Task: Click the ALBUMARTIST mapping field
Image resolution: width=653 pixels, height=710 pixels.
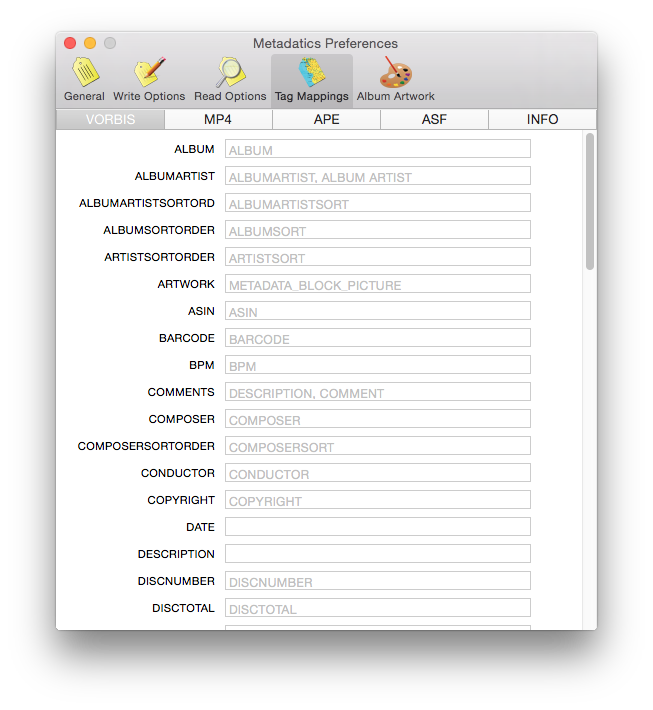Action: (x=378, y=176)
